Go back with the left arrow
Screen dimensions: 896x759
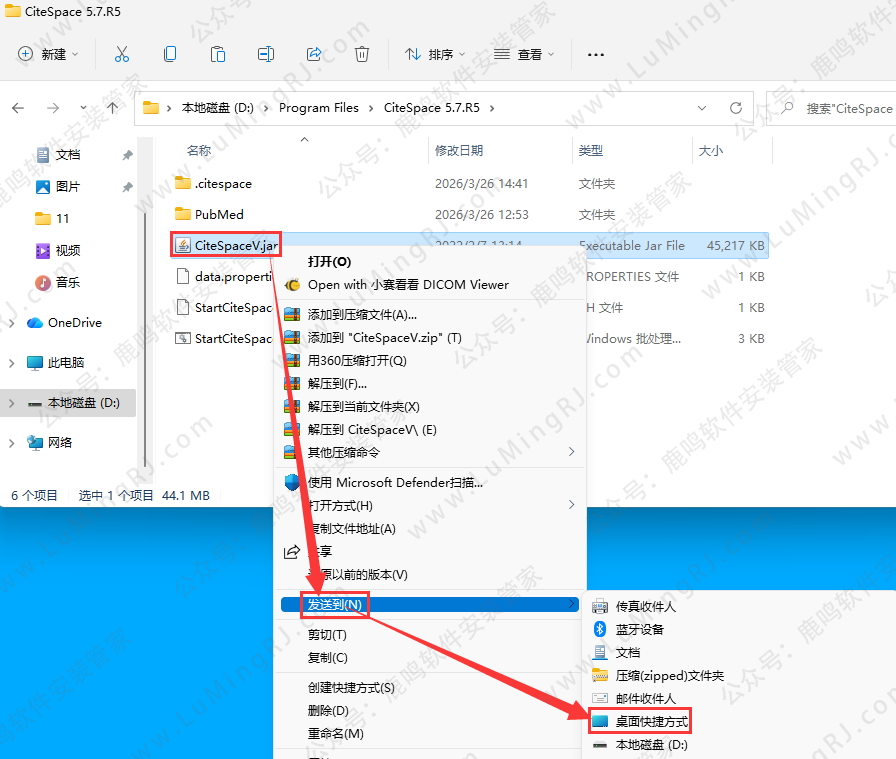pyautogui.click(x=18, y=108)
